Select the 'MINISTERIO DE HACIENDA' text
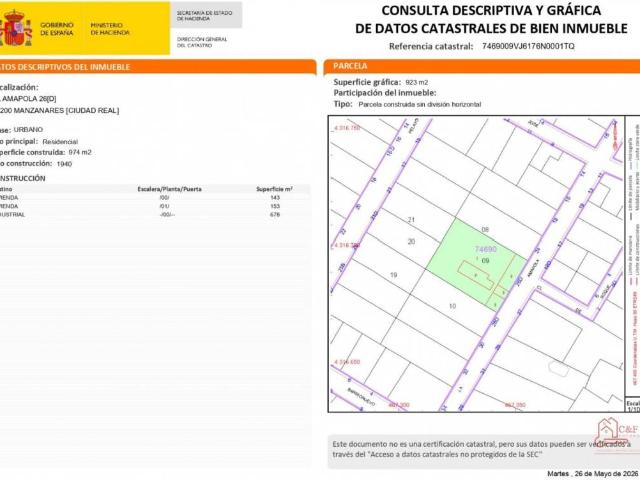The width and height of the screenshot is (640, 480). point(110,29)
